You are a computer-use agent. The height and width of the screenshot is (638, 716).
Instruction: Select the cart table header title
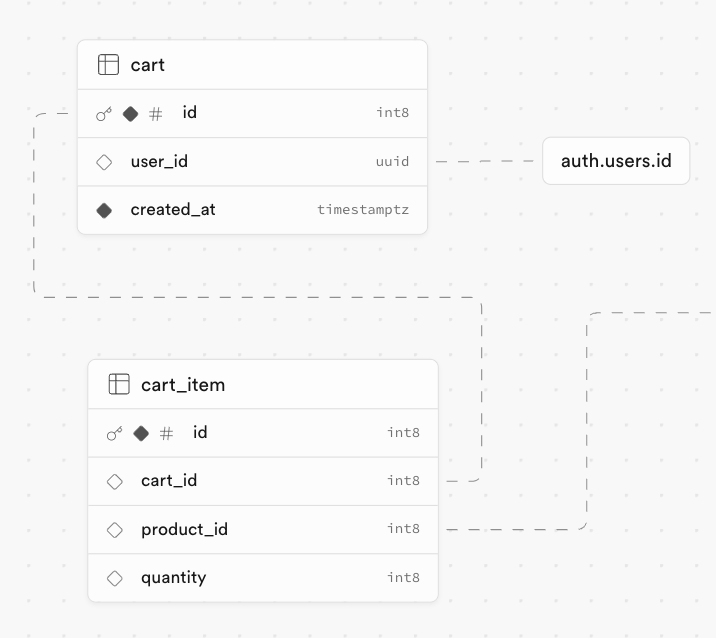(x=148, y=65)
